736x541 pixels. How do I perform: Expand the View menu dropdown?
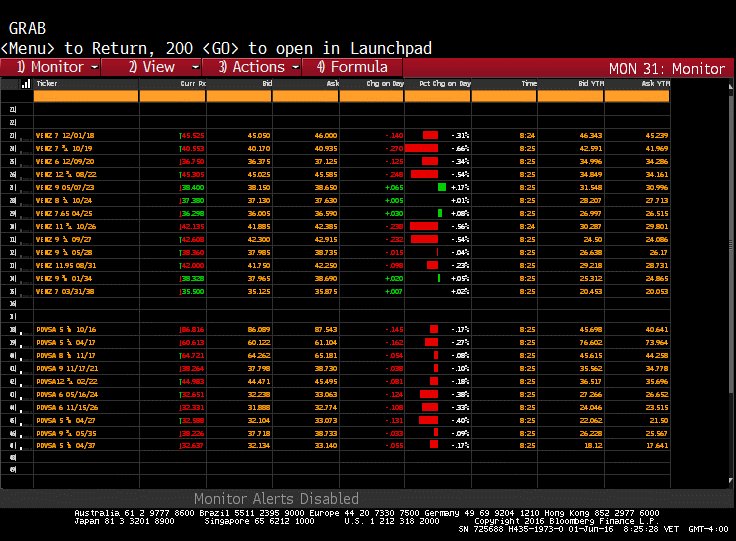tap(156, 67)
